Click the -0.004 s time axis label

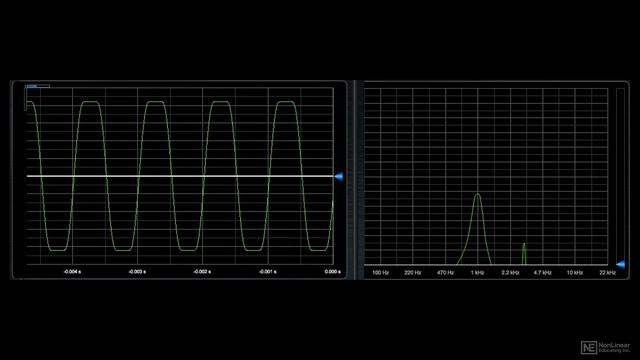coord(72,272)
